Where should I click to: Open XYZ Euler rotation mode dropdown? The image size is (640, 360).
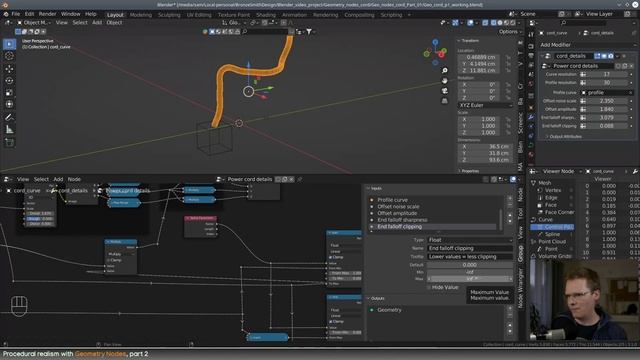coord(485,105)
